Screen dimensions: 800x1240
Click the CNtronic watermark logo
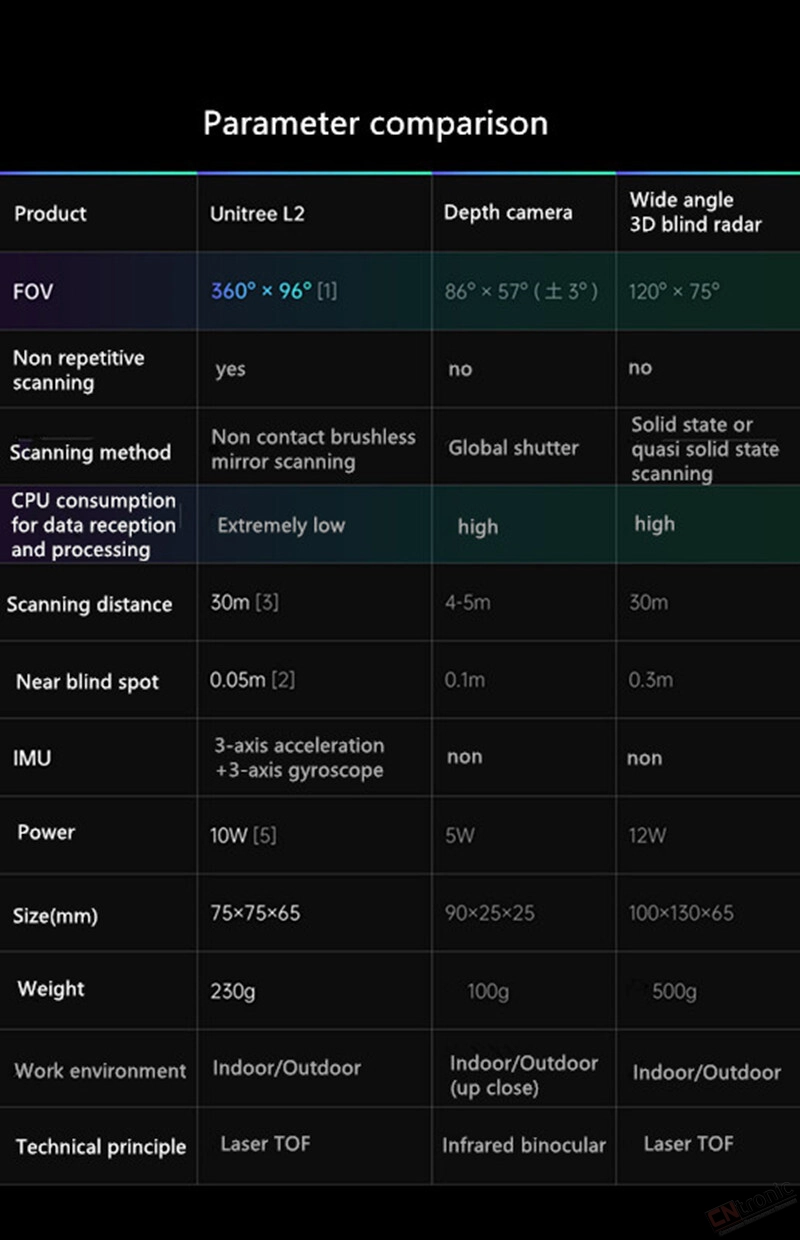(751, 1205)
